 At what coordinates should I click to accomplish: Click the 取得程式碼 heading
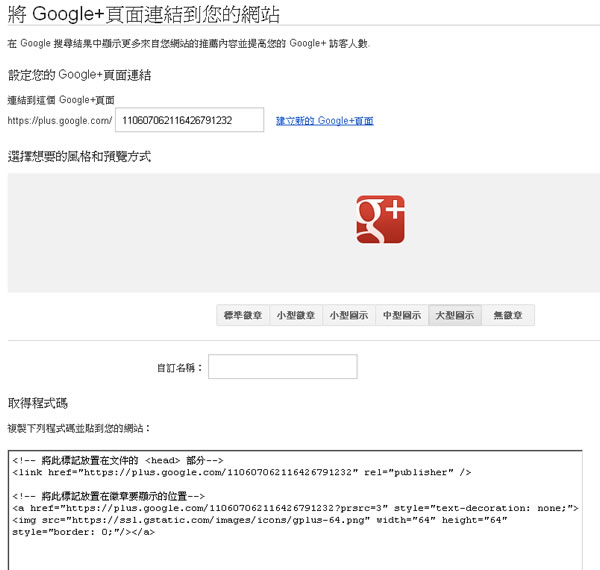coord(38,403)
